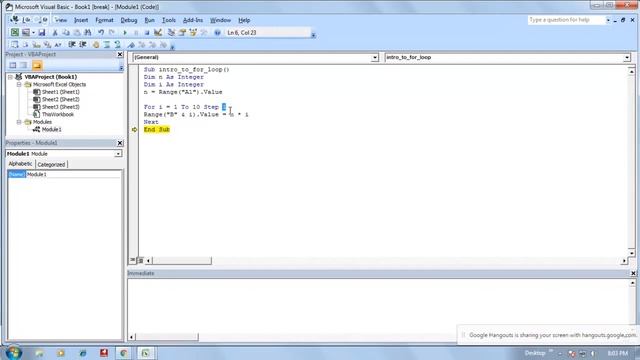
Task: Click the Help question mark icon
Action: [217, 32]
